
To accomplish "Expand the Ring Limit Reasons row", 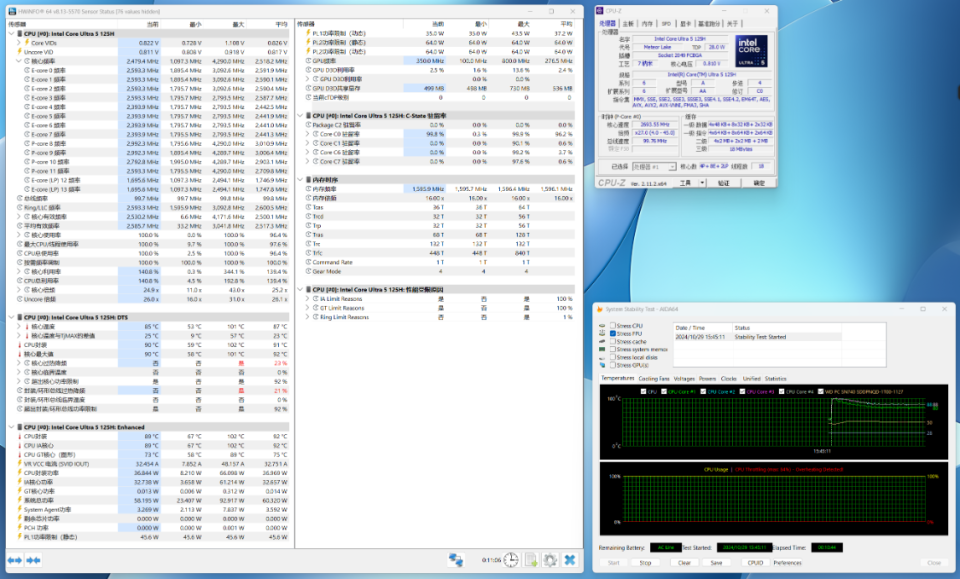I will (307, 317).
